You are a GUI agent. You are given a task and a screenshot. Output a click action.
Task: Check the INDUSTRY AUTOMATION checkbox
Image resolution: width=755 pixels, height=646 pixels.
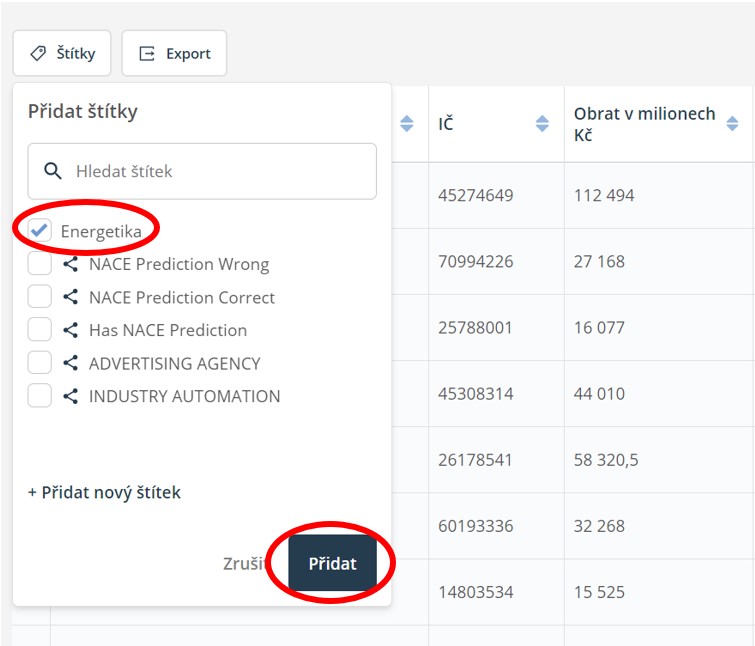pos(39,396)
